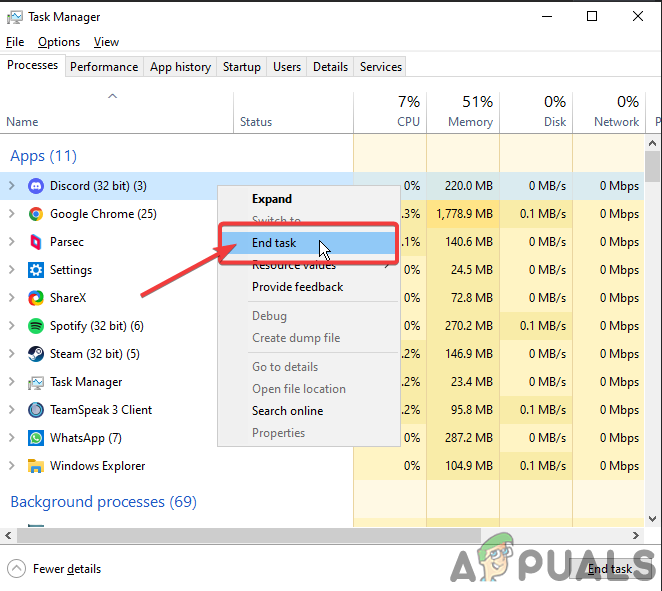
Task: Expand the Discord process group
Action: (12, 186)
